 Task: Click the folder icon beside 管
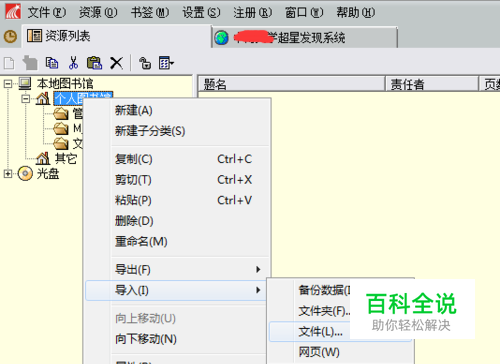click(x=61, y=114)
